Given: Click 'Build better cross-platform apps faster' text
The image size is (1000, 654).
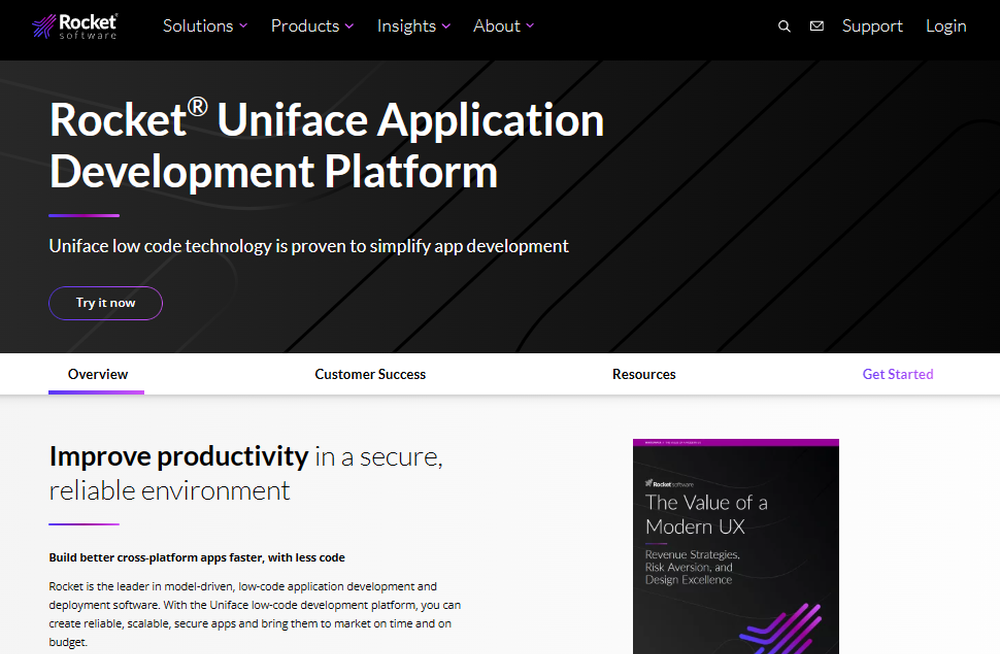Looking at the screenshot, I should (197, 558).
